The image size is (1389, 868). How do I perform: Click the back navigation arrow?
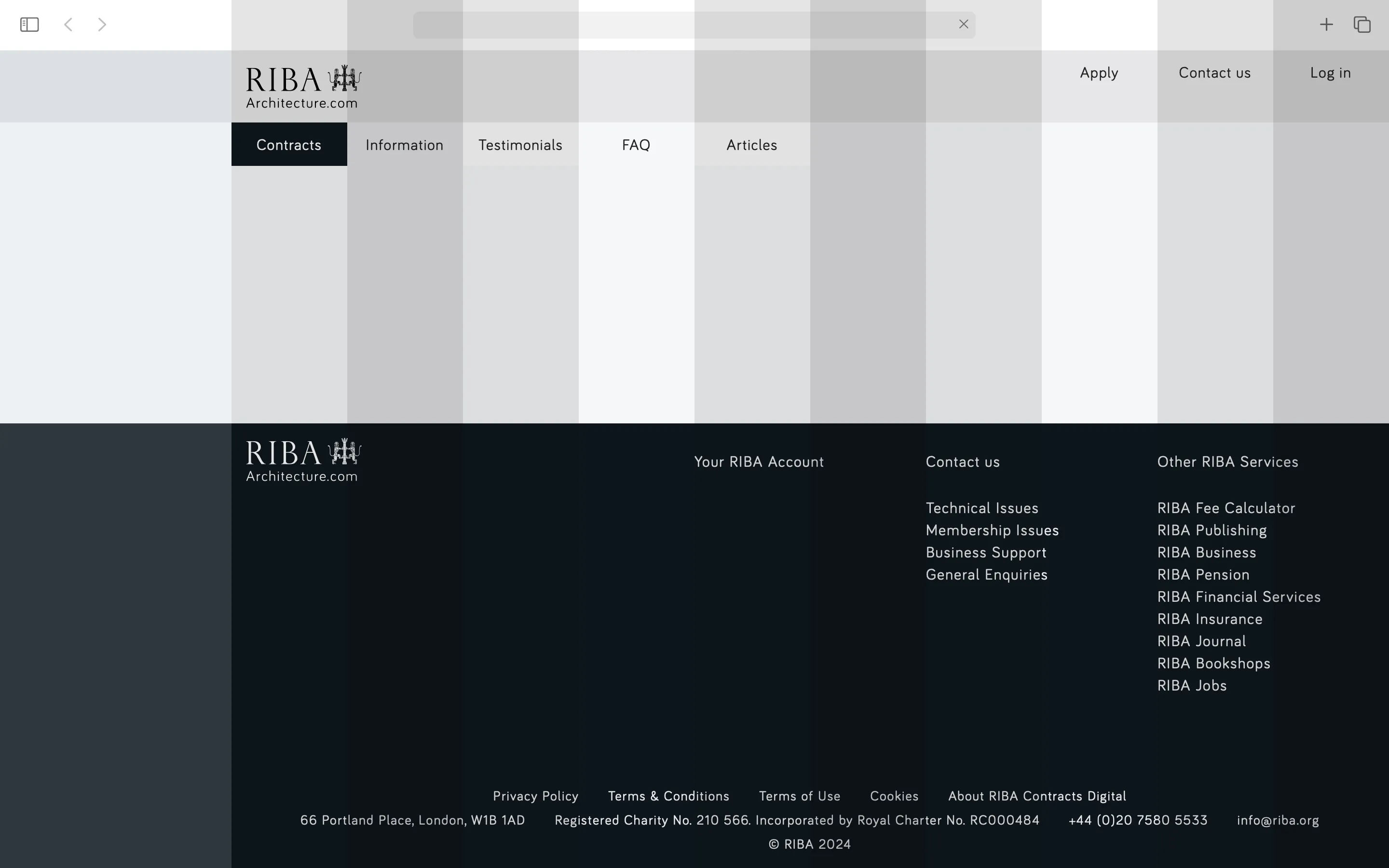[68, 24]
